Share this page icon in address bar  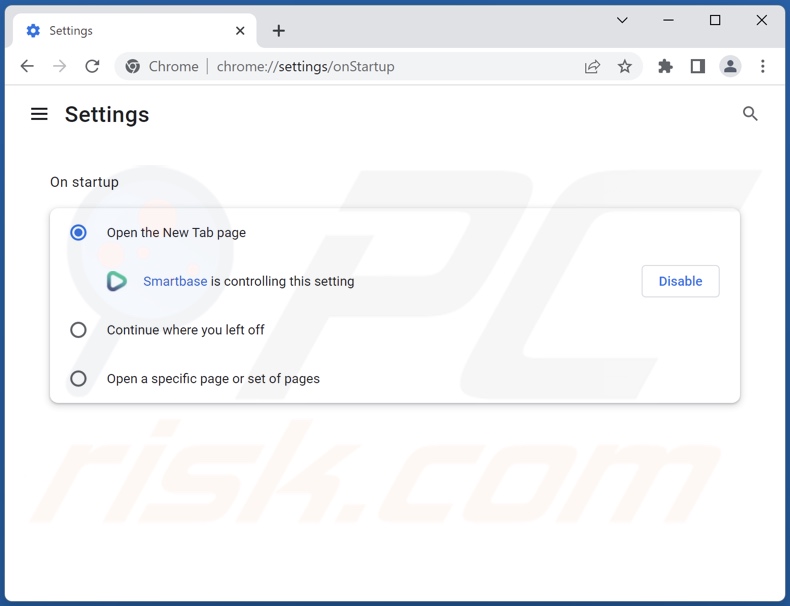(x=592, y=66)
